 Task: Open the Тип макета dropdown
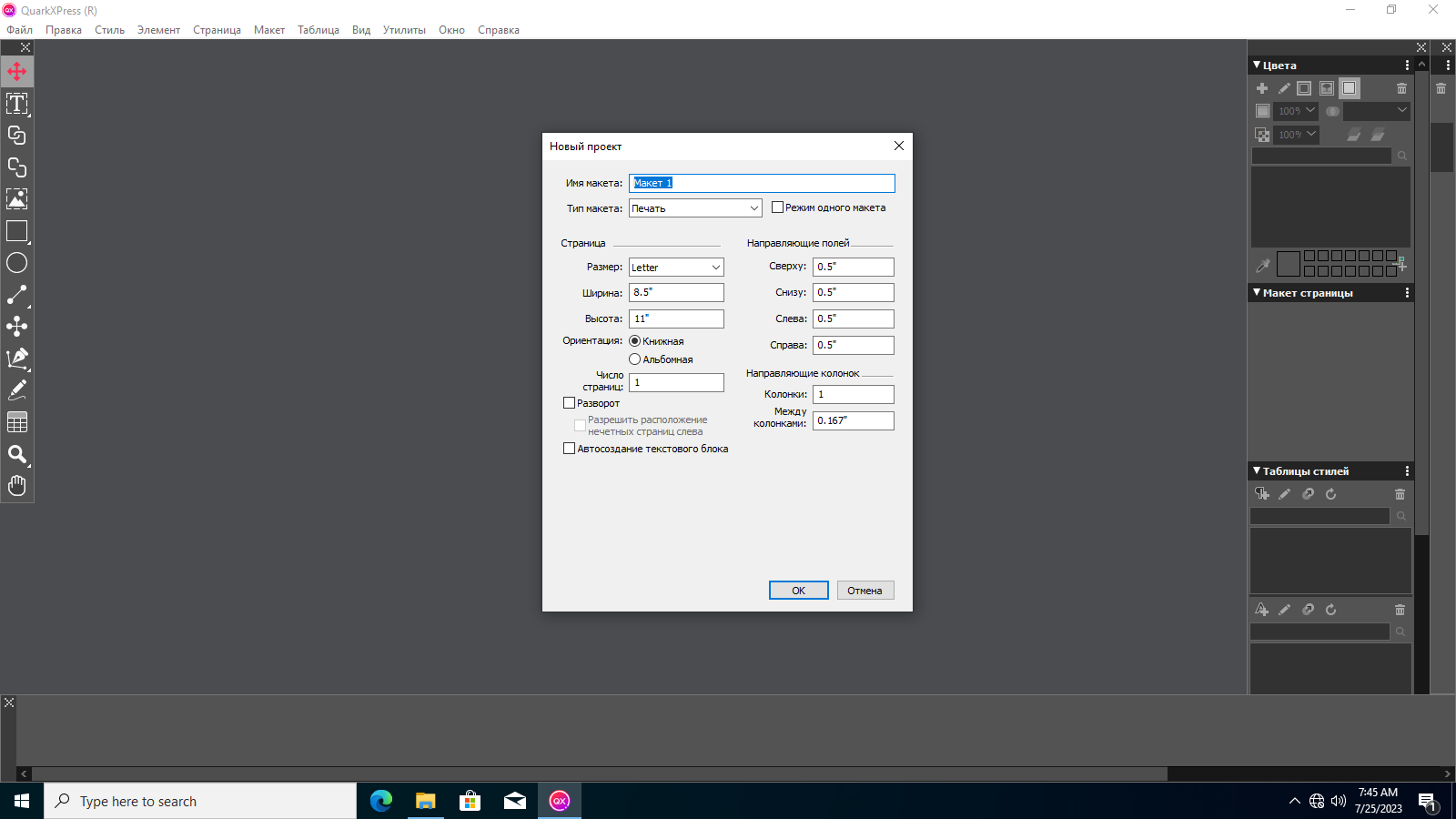coord(695,208)
